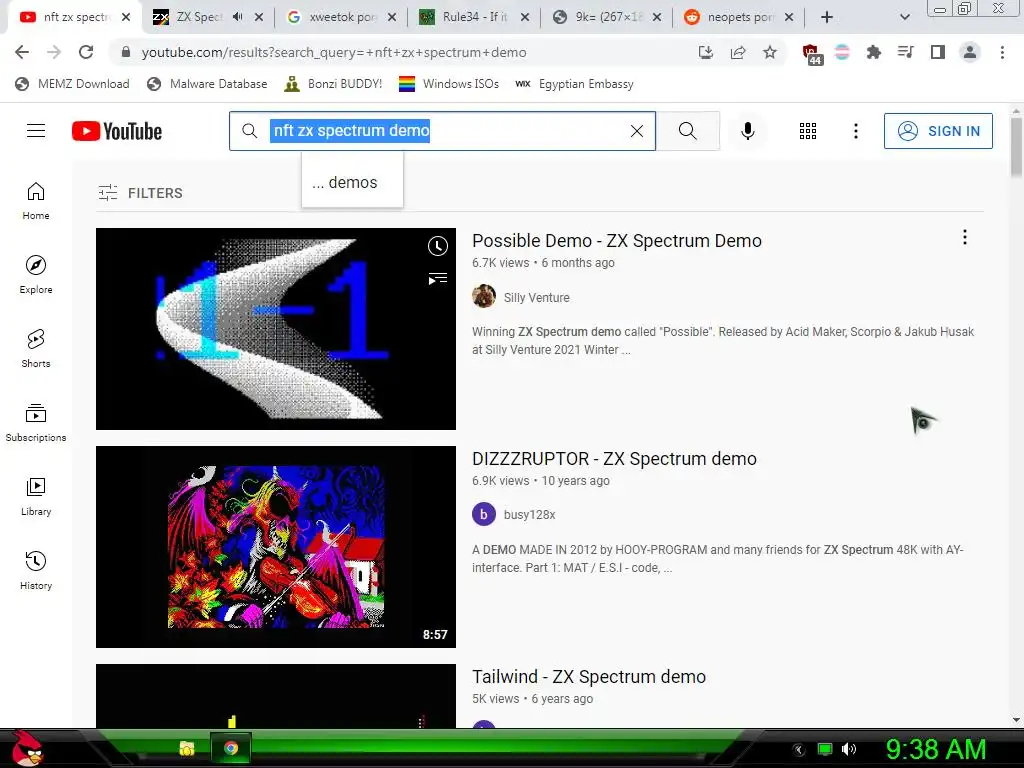Open the Extensions puzzle icon
This screenshot has width=1024, height=768.
(x=874, y=52)
